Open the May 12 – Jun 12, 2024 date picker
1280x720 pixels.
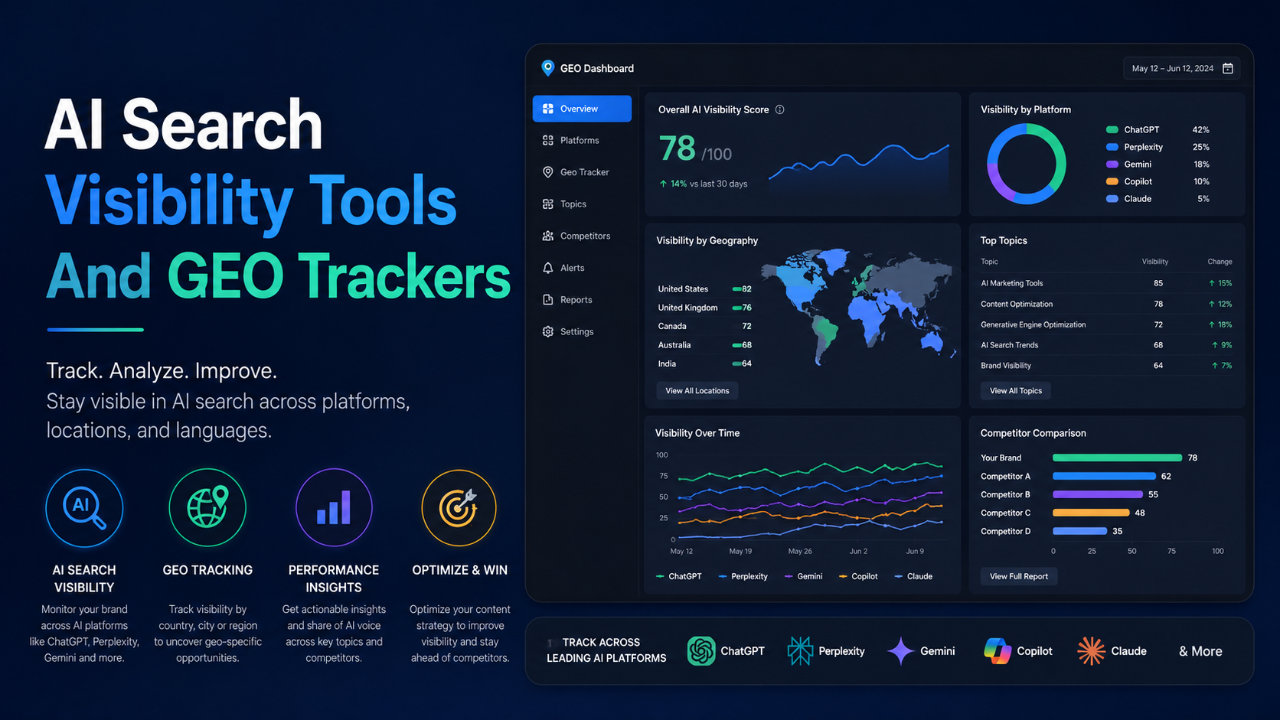click(1183, 68)
